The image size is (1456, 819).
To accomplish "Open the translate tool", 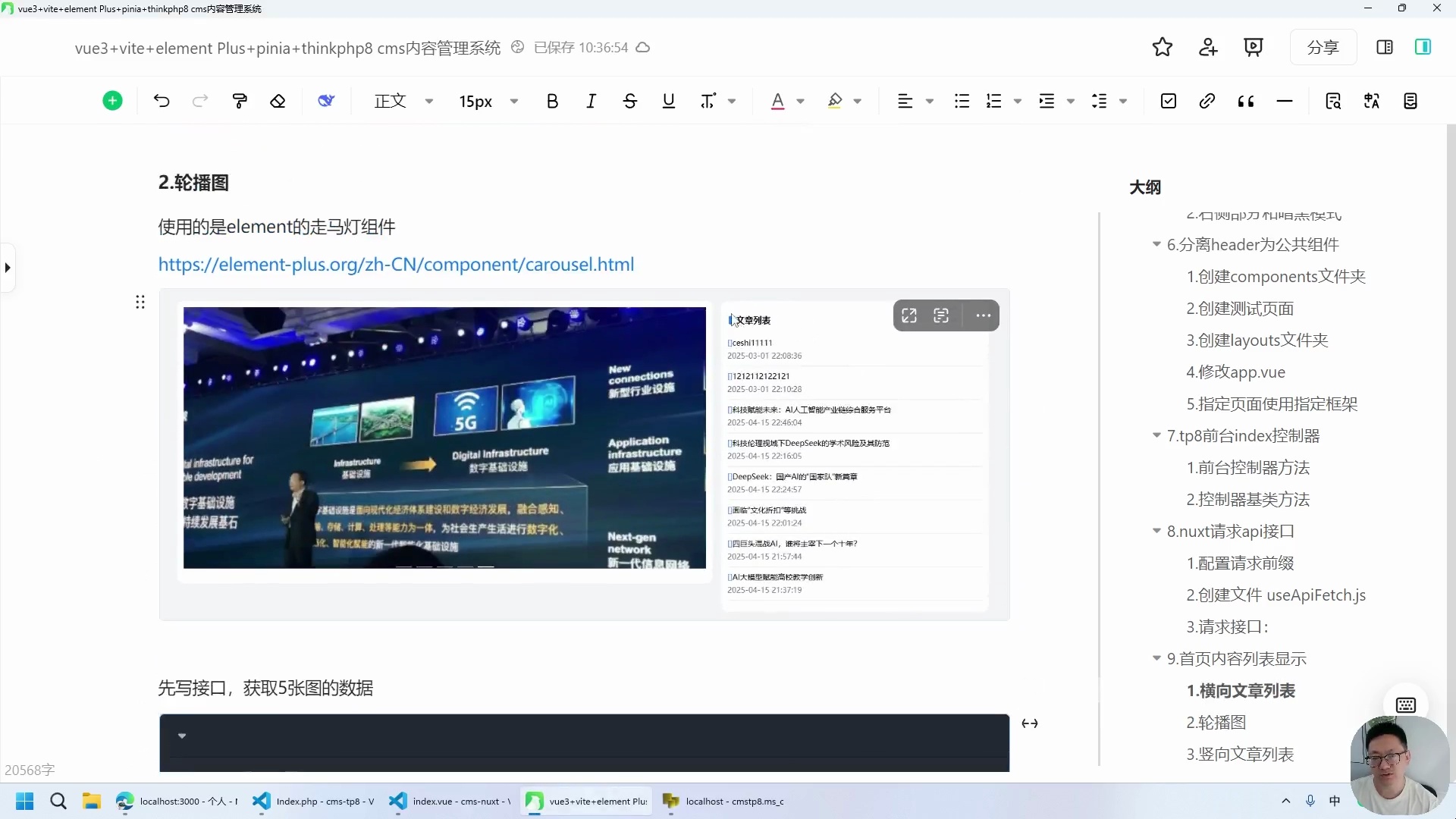I will [x=1372, y=101].
